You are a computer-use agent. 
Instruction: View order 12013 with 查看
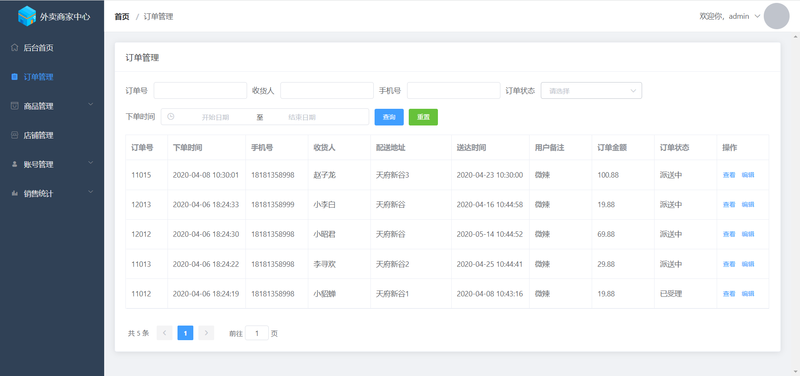pos(729,205)
